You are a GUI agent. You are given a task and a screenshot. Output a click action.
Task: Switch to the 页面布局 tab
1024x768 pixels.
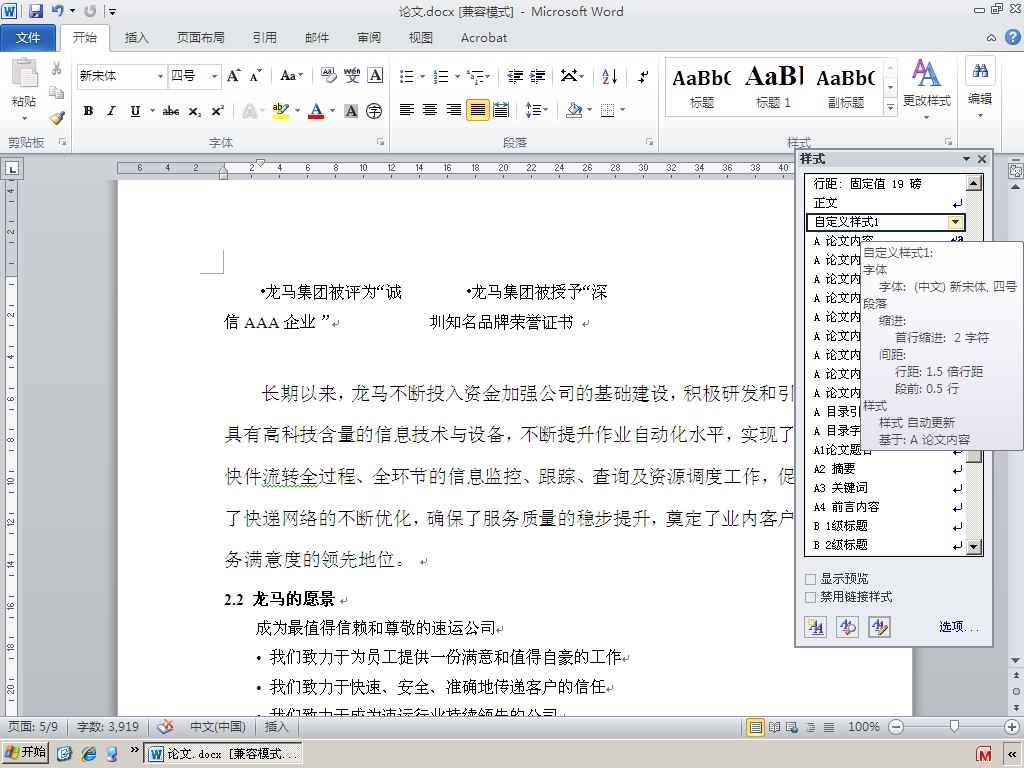pos(200,38)
